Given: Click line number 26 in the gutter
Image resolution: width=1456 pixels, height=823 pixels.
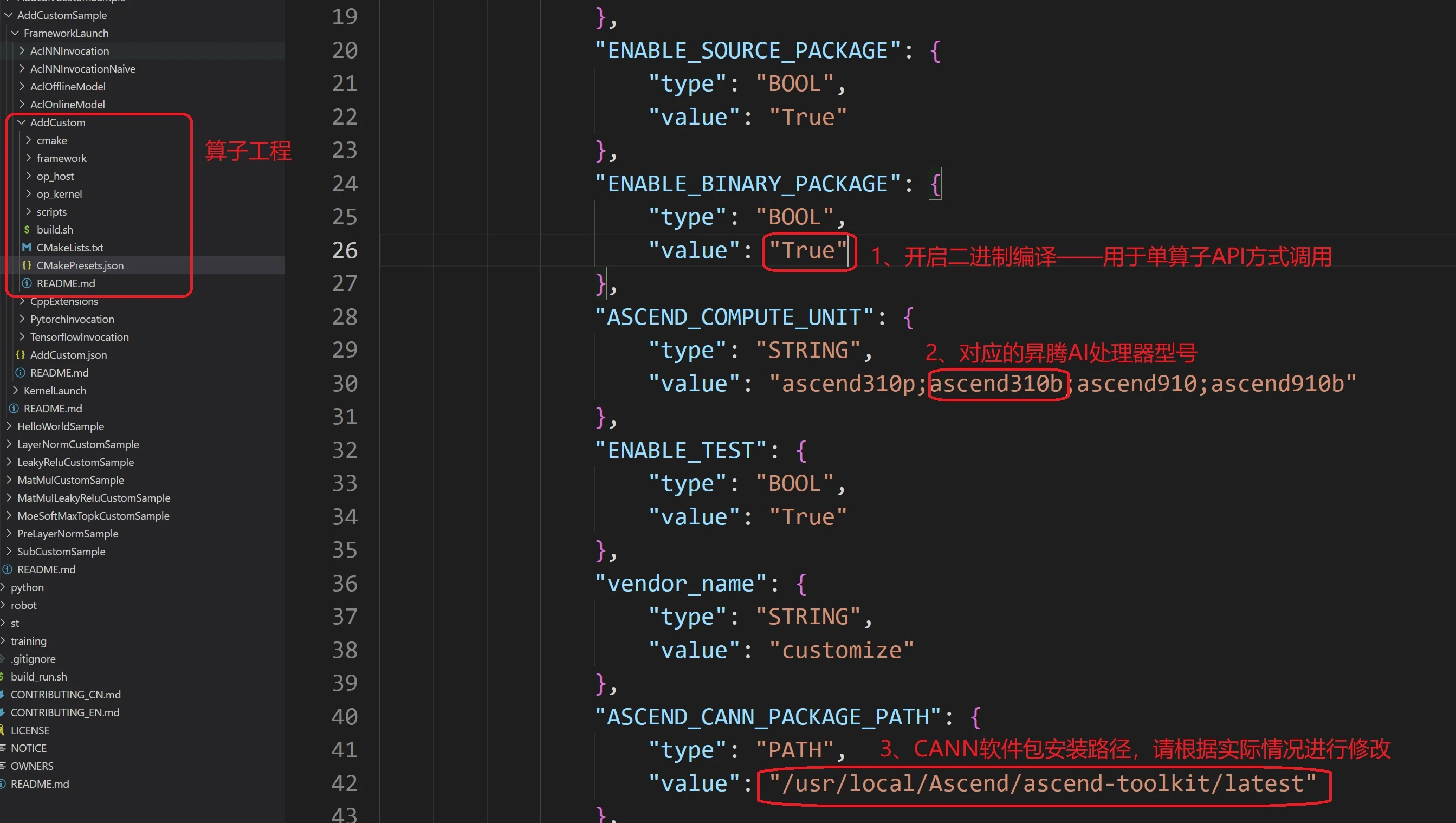Looking at the screenshot, I should click(344, 250).
